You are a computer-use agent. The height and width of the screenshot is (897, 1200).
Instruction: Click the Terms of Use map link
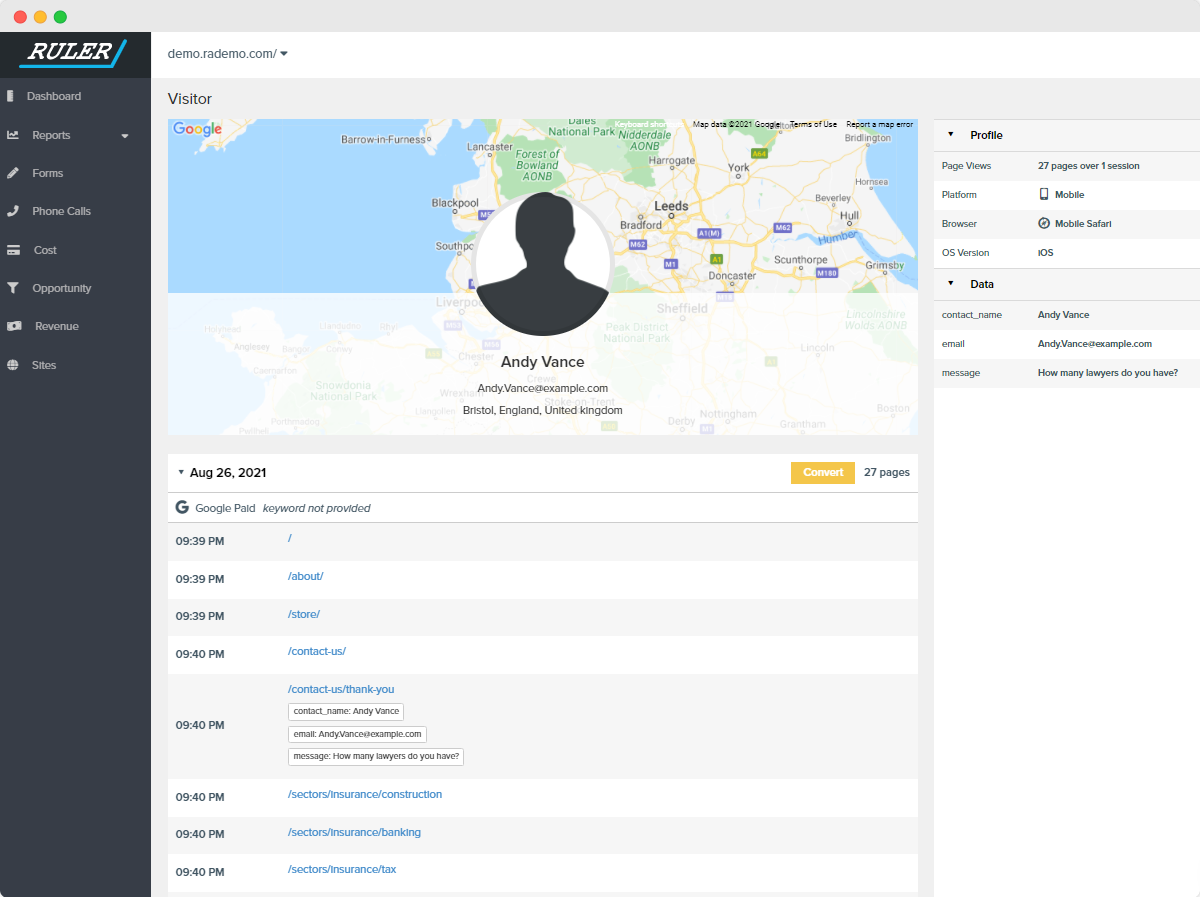pyautogui.click(x=813, y=124)
